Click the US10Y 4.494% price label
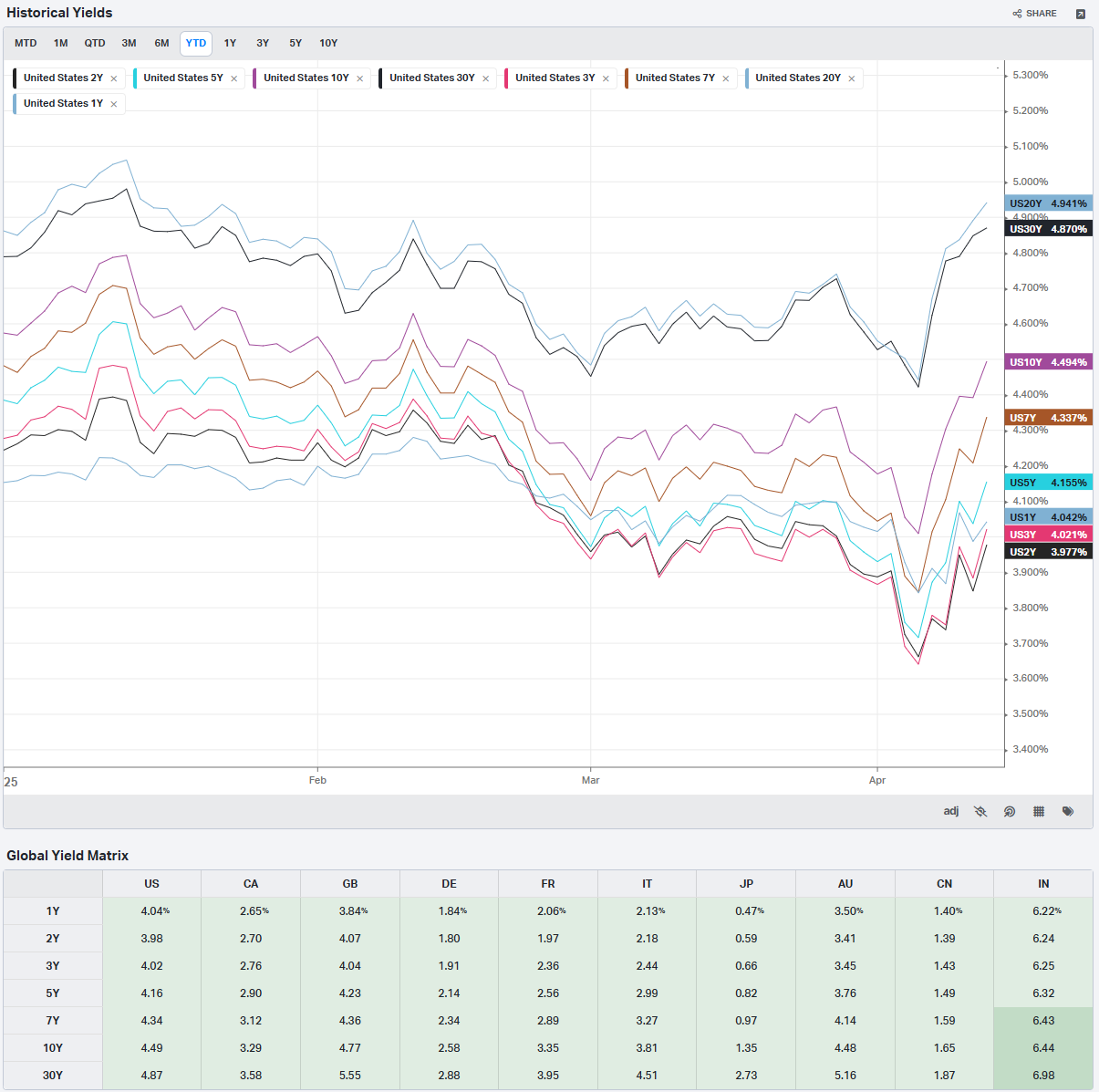Image resolution: width=1099 pixels, height=1092 pixels. tap(1049, 362)
